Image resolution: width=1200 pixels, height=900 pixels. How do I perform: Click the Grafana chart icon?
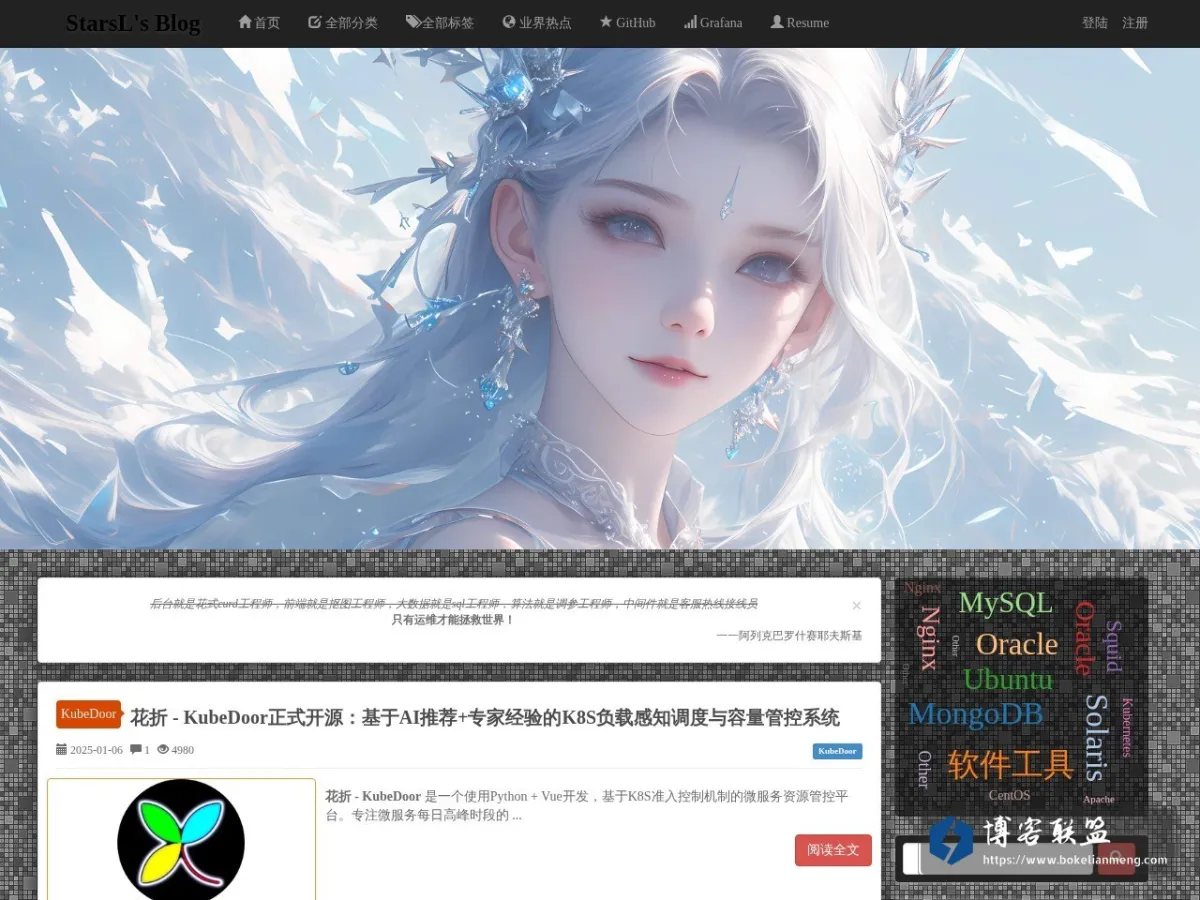tap(690, 22)
